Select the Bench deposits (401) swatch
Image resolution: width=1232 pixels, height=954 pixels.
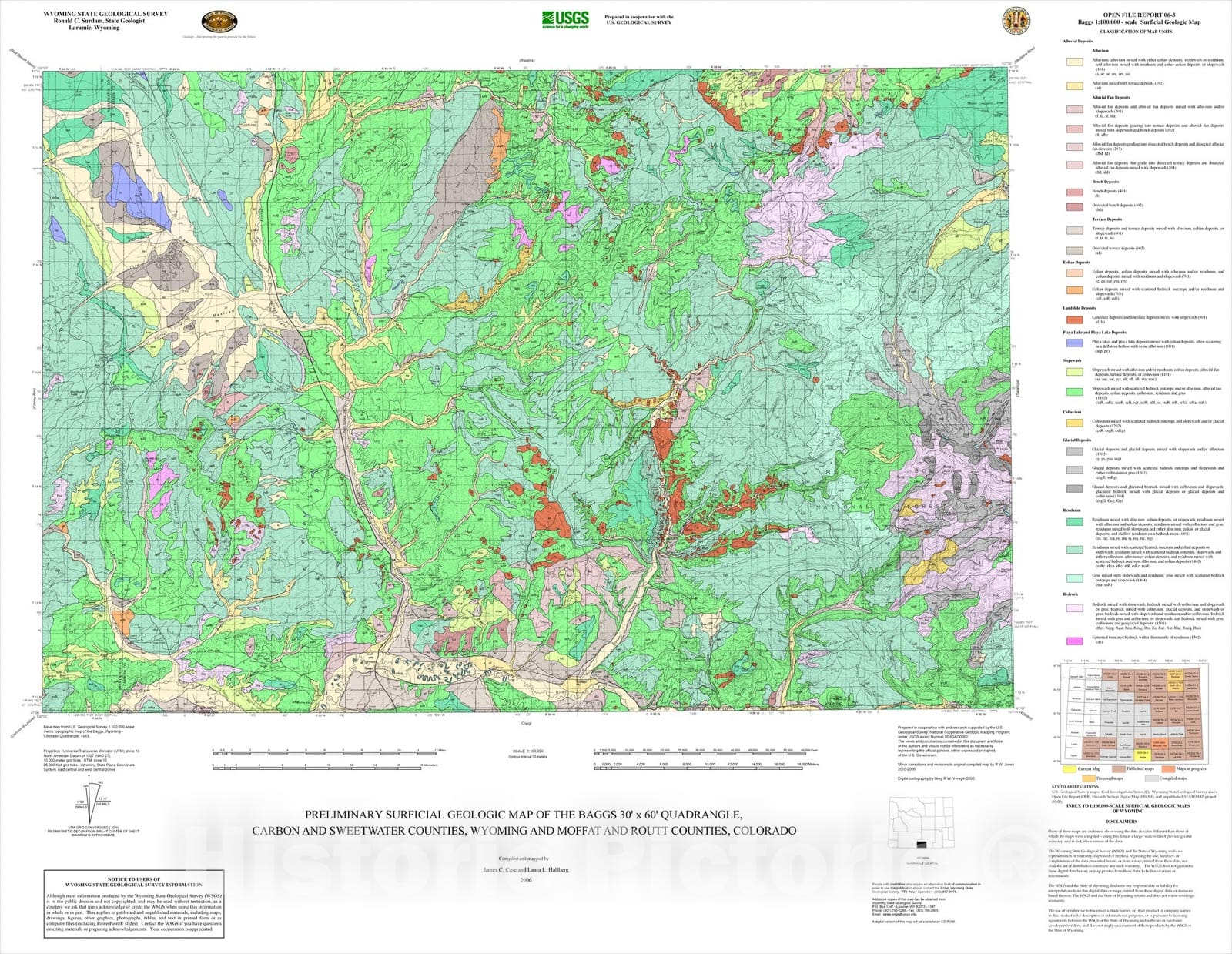click(x=1074, y=192)
